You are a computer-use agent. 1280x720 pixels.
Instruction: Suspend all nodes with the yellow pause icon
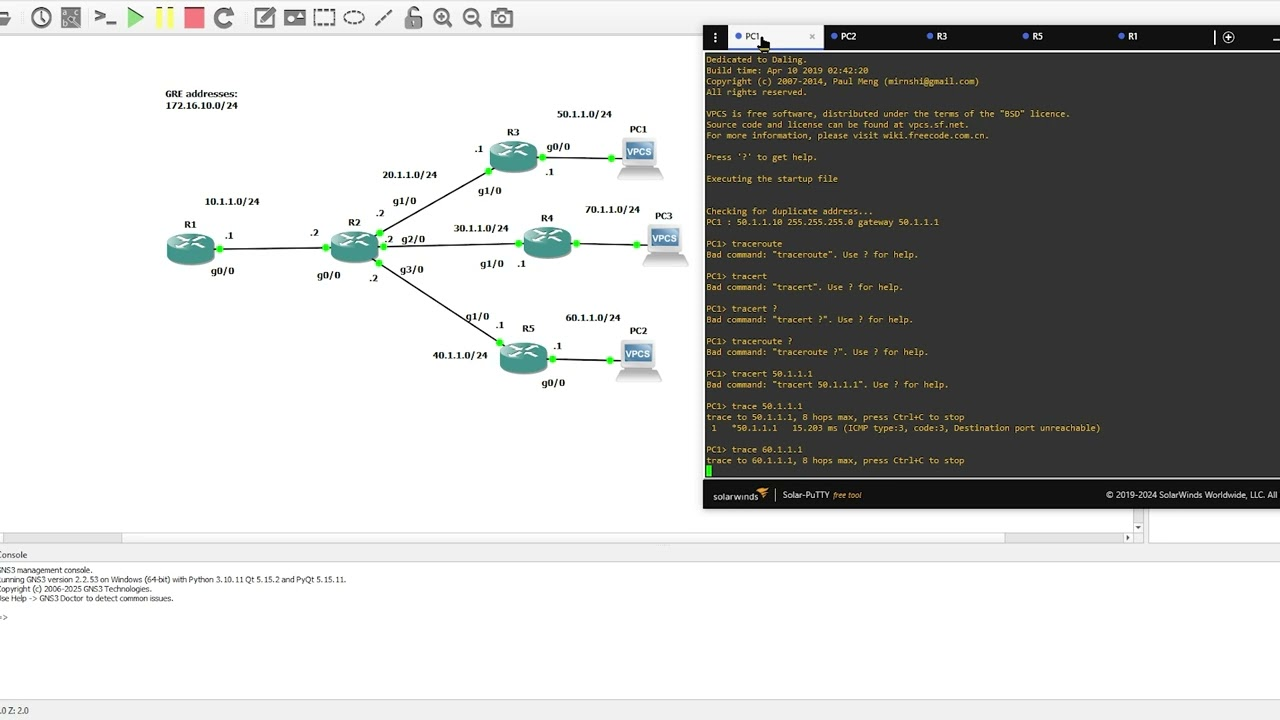[164, 17]
